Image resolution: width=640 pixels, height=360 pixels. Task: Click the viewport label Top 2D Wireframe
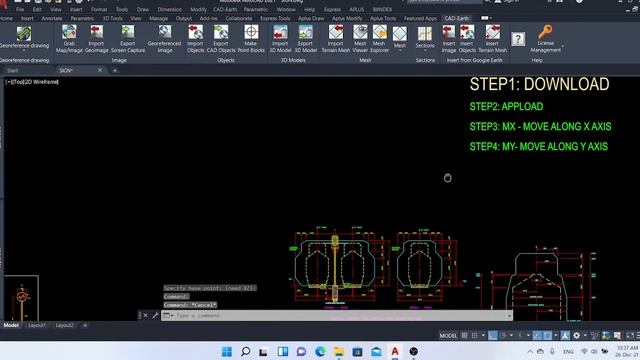coord(32,82)
